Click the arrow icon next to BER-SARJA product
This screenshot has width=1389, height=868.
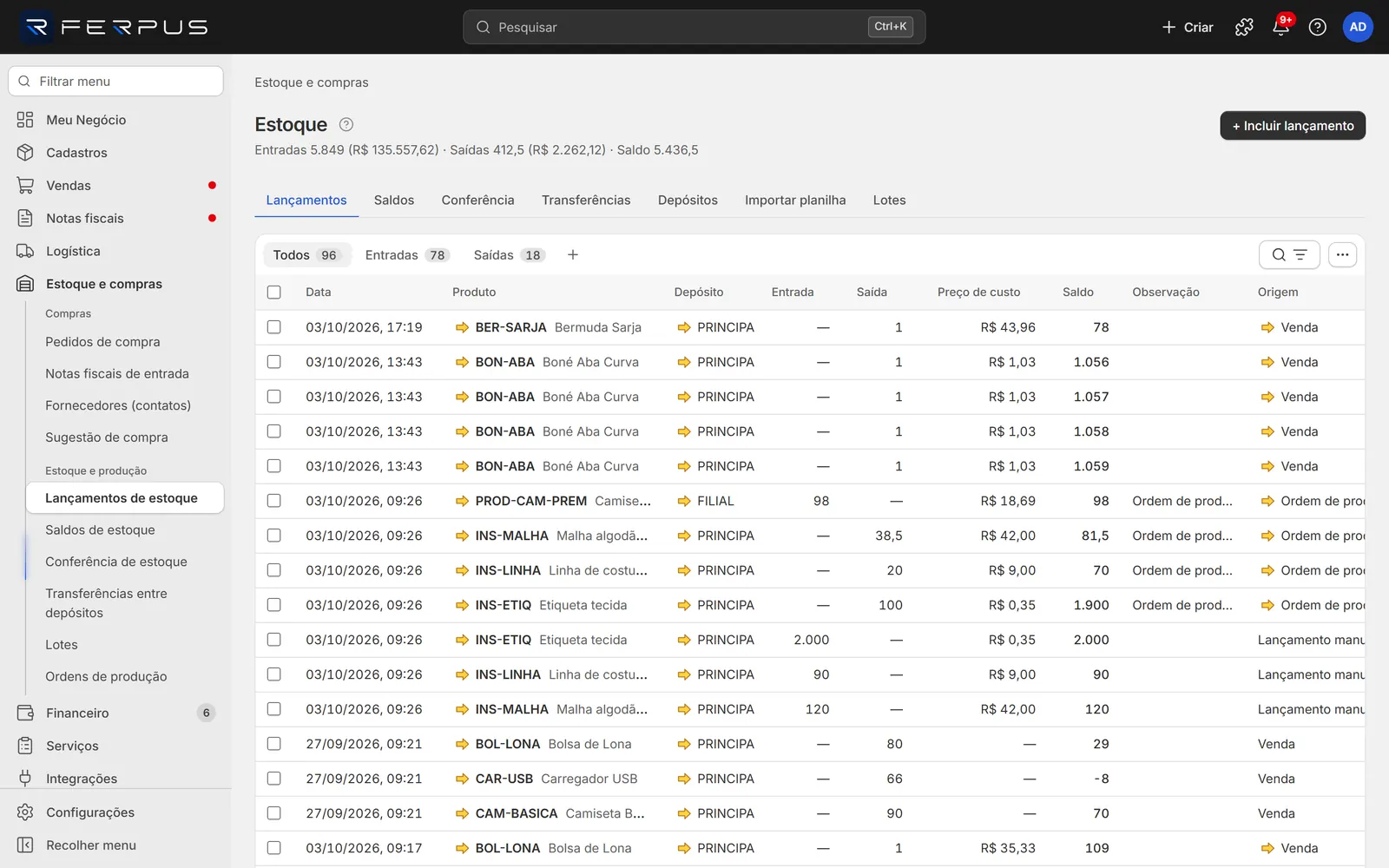(x=462, y=327)
